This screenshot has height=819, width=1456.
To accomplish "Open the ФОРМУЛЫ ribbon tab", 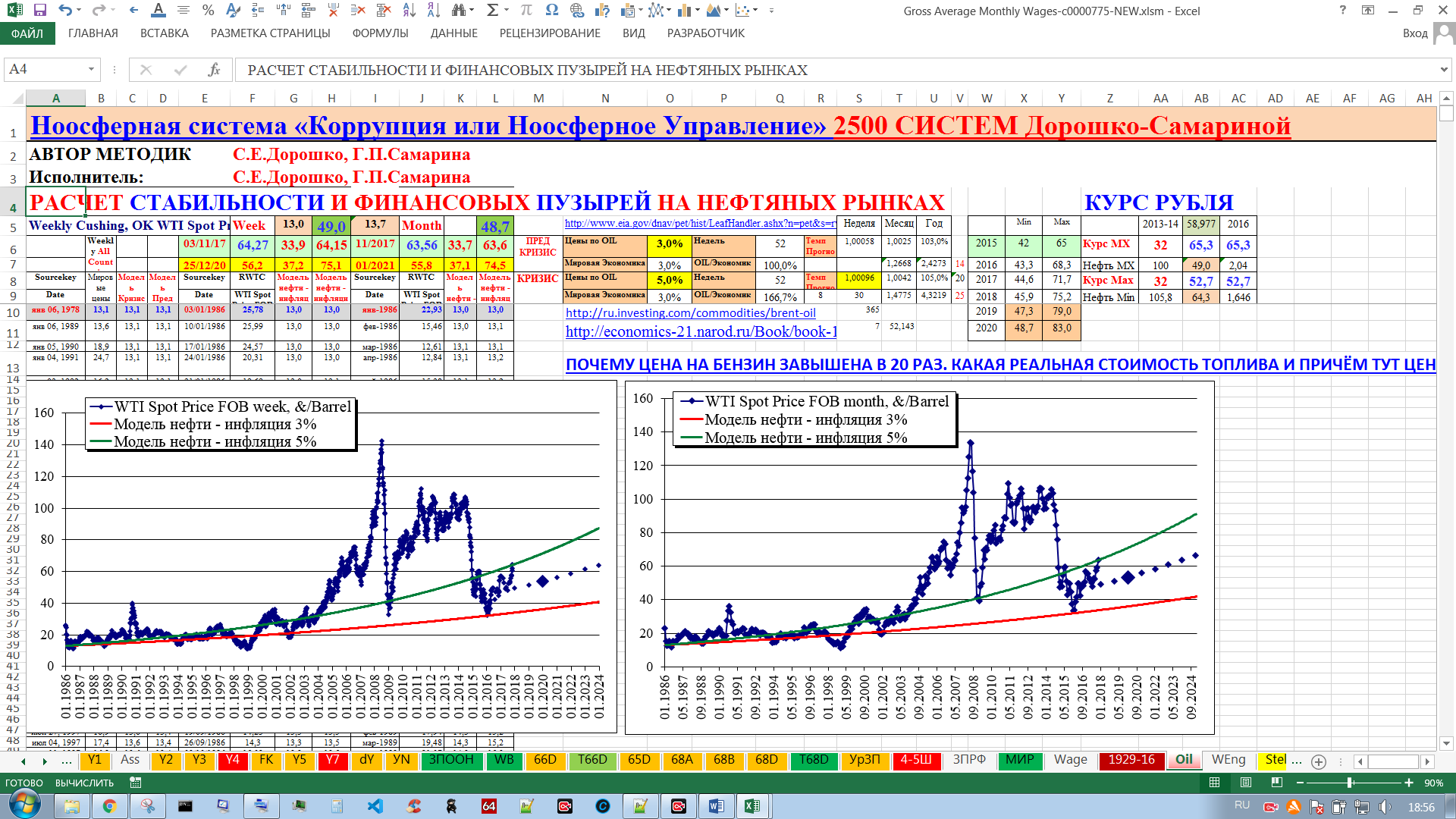I will 380,33.
